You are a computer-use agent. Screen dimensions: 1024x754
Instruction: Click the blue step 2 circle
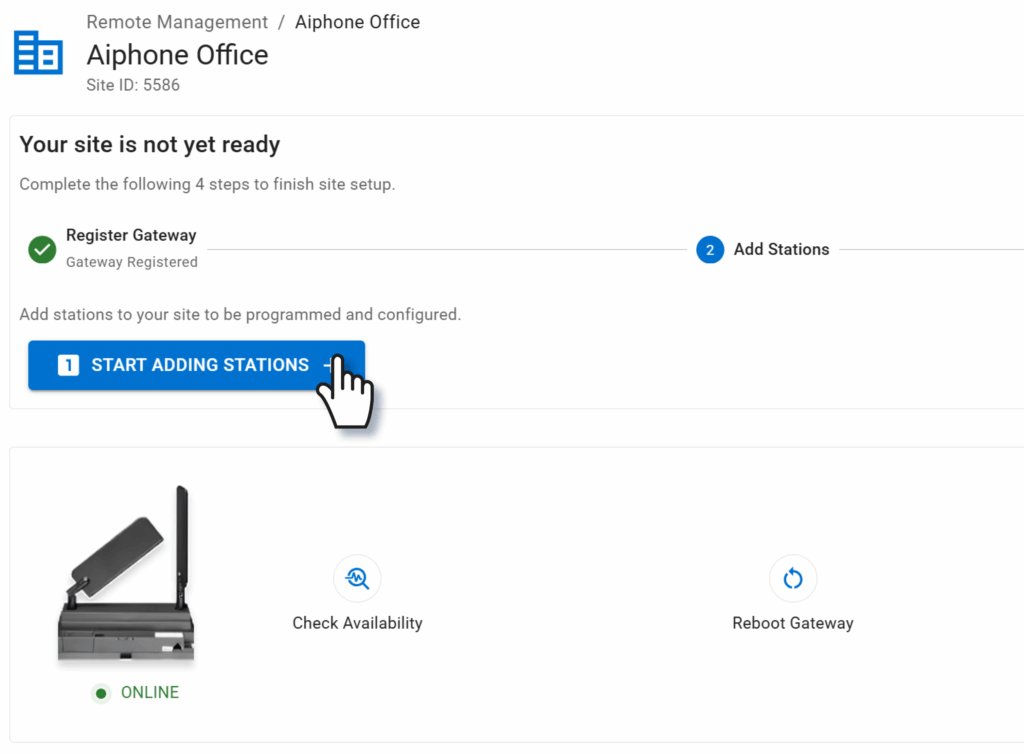[710, 250]
